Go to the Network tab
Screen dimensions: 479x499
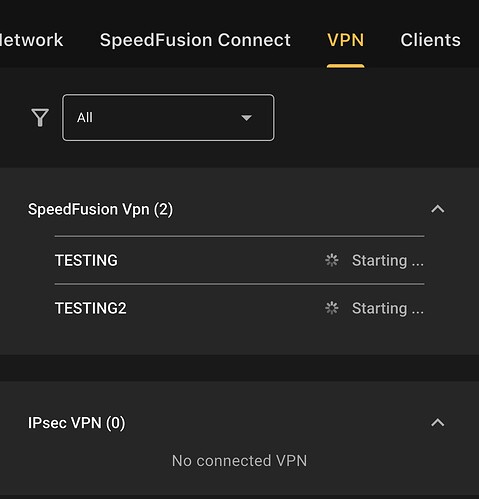pyautogui.click(x=31, y=40)
